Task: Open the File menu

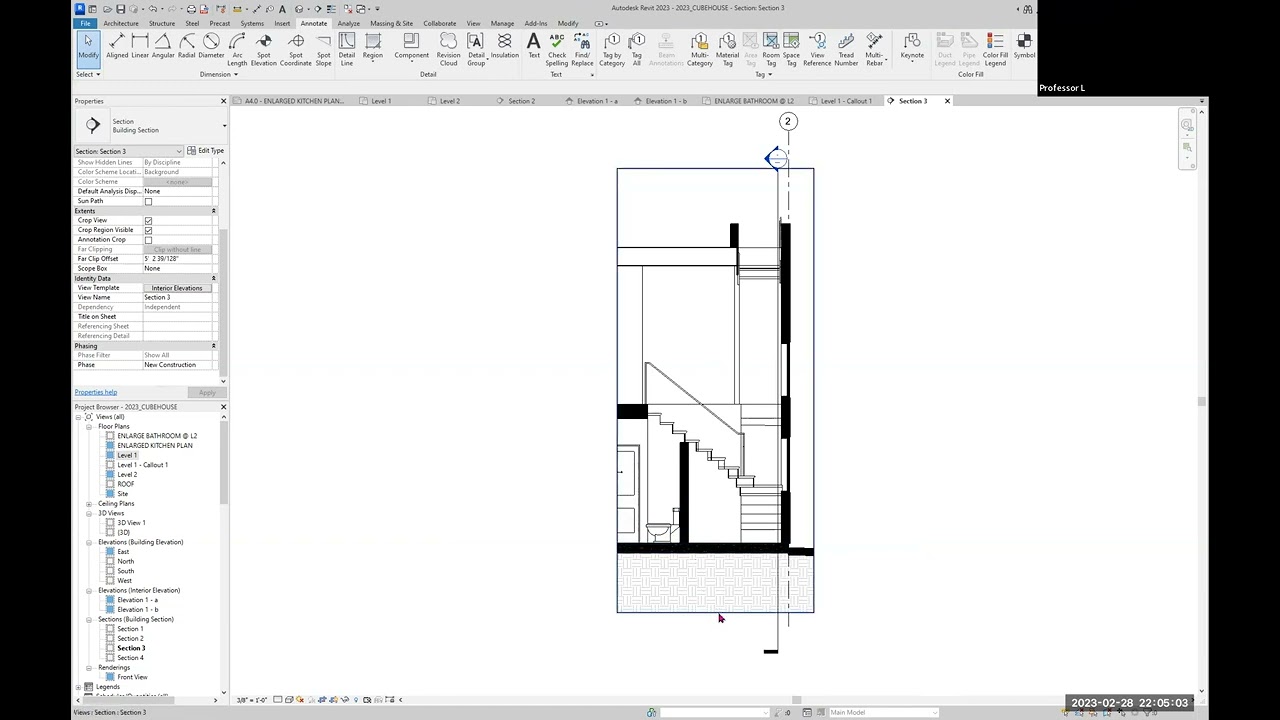Action: [x=85, y=23]
